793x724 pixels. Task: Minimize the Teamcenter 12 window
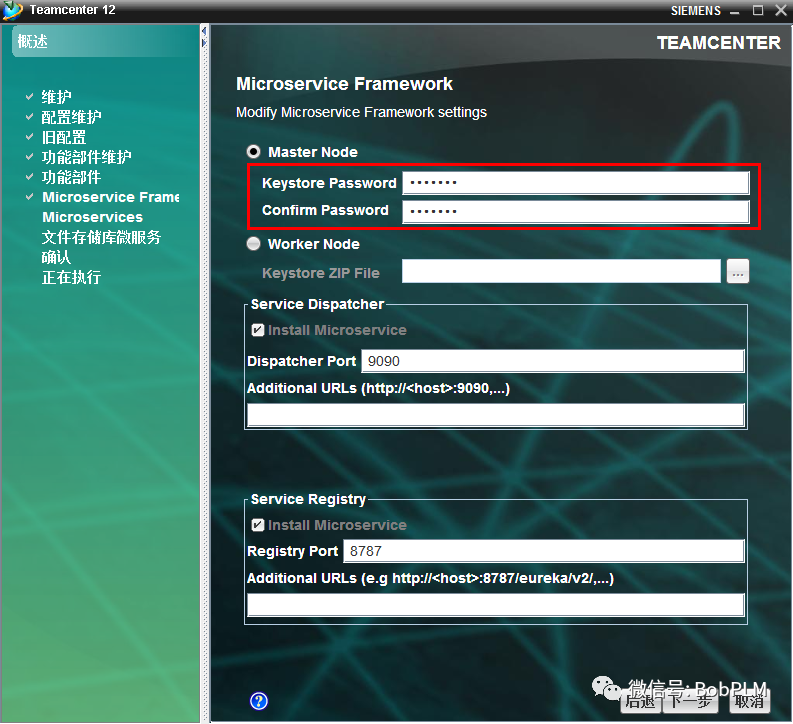pyautogui.click(x=735, y=11)
